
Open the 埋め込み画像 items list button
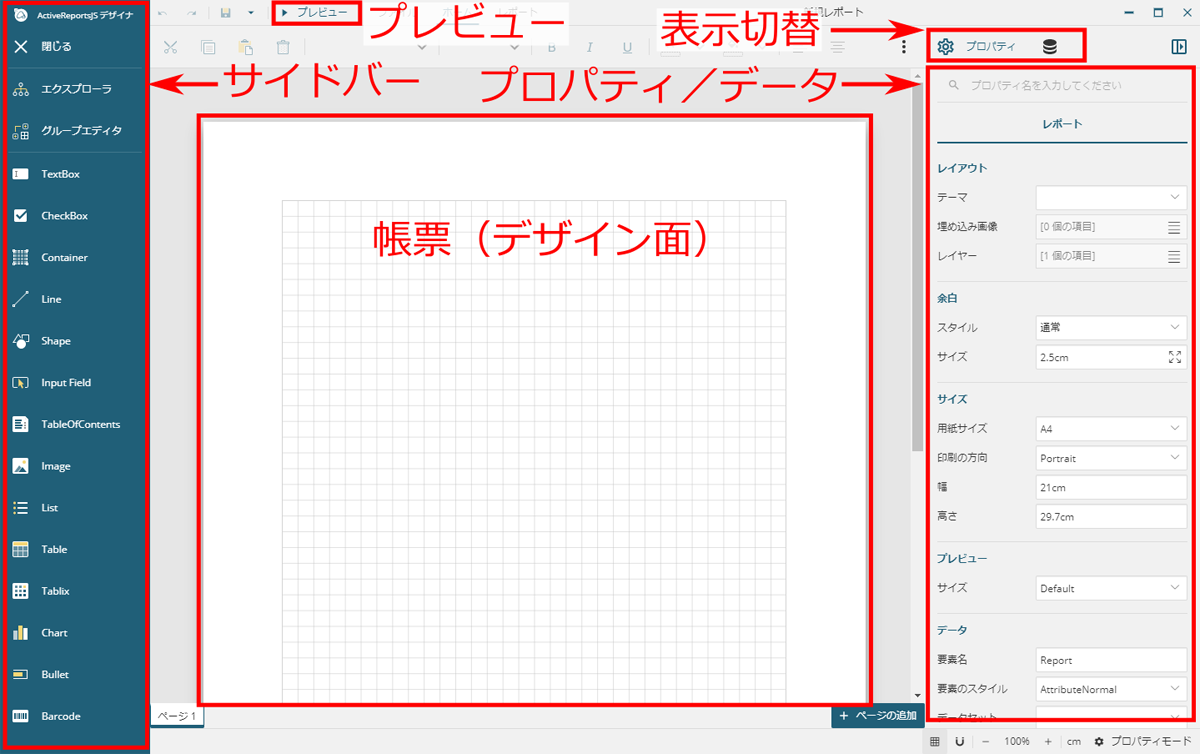[1174, 227]
